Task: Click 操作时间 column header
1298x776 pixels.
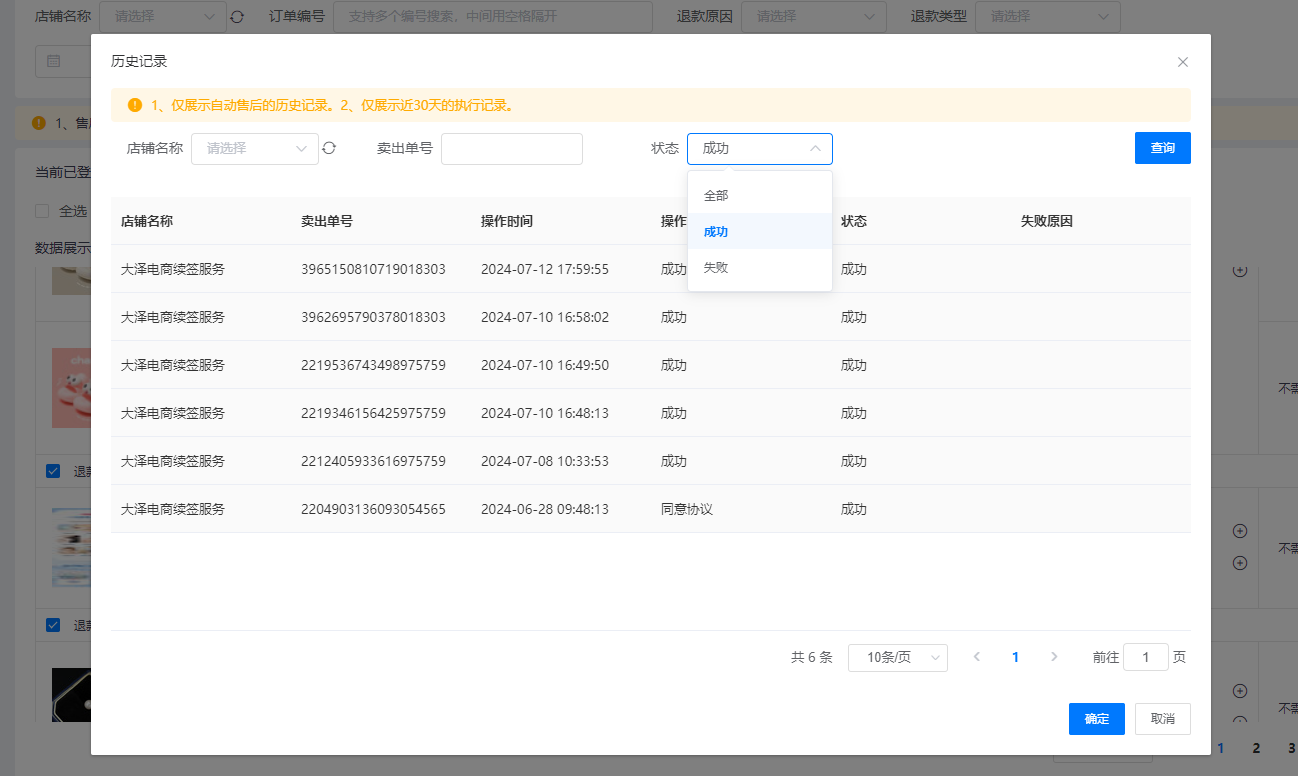Action: [507, 221]
